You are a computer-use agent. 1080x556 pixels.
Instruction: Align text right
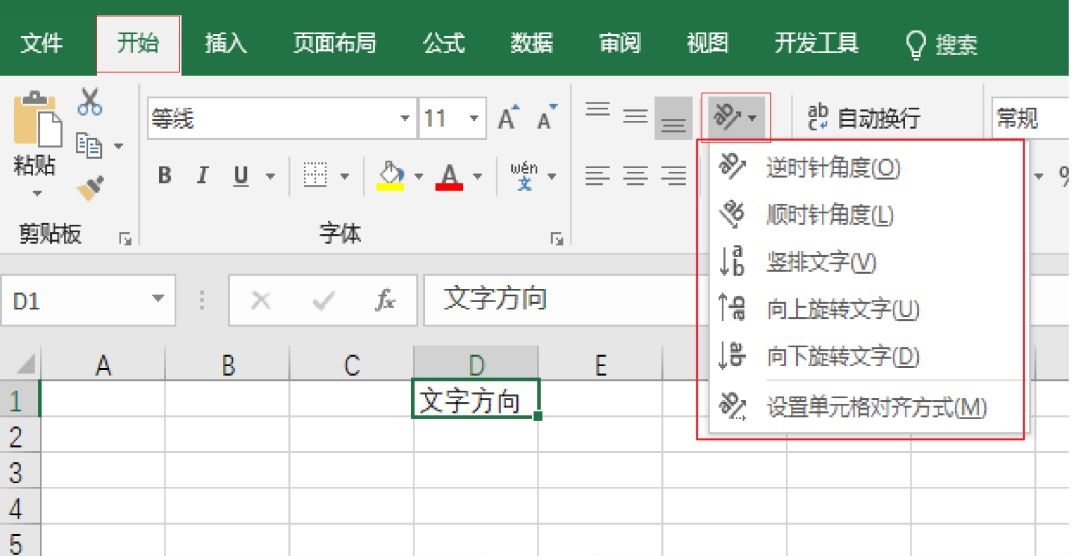click(673, 176)
